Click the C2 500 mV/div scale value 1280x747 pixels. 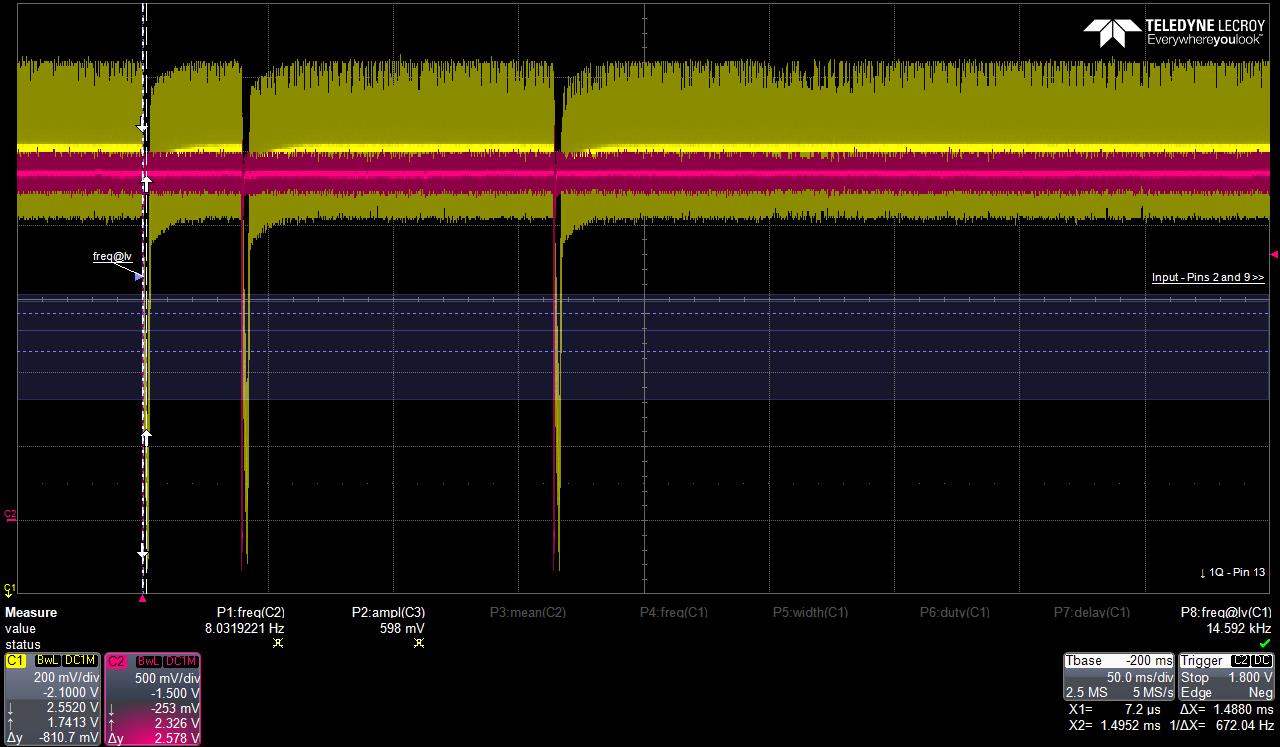point(167,677)
